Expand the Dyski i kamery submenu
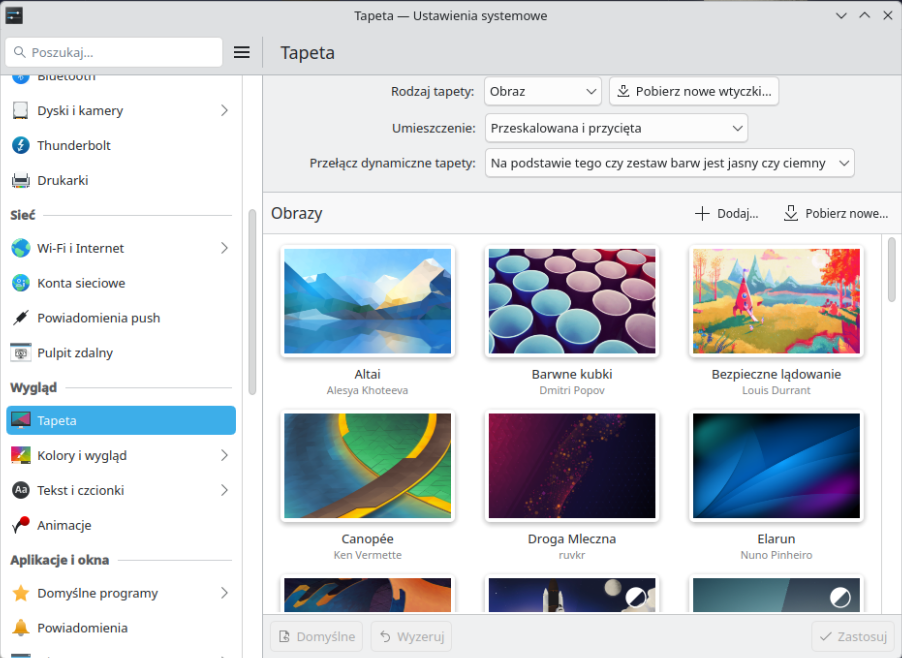 point(224,110)
